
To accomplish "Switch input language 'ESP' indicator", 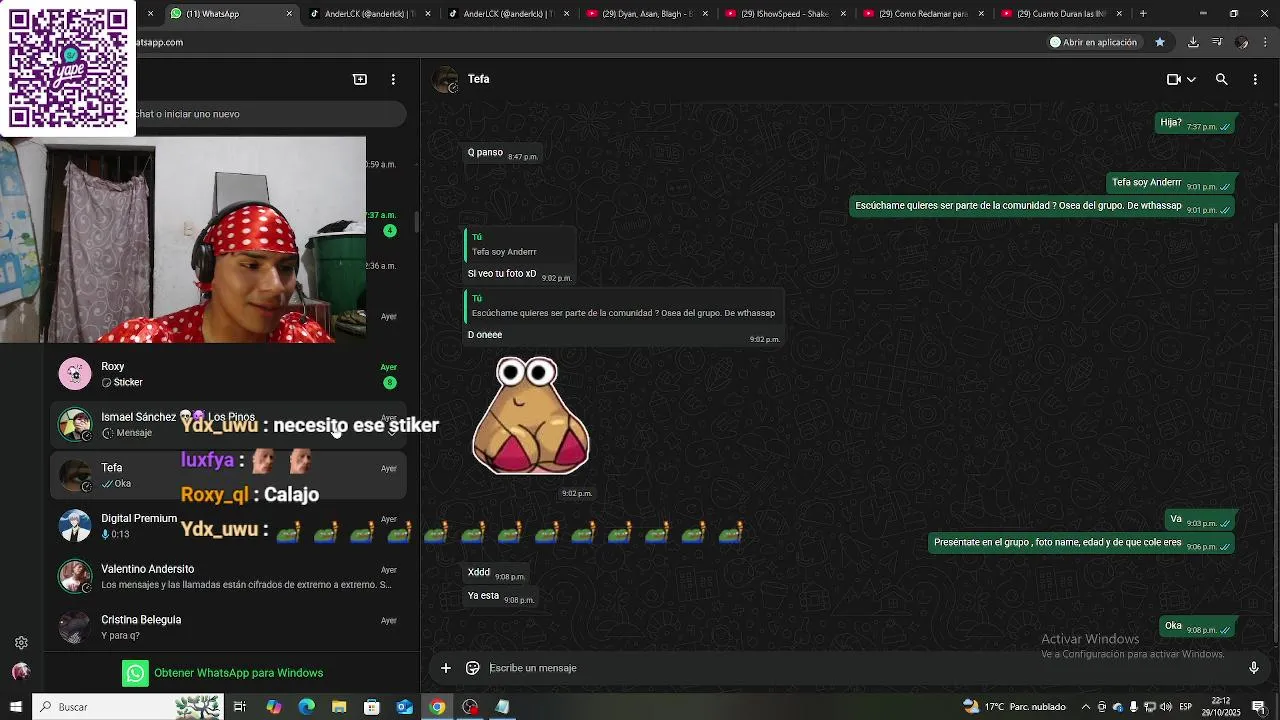I will tap(1185, 707).
